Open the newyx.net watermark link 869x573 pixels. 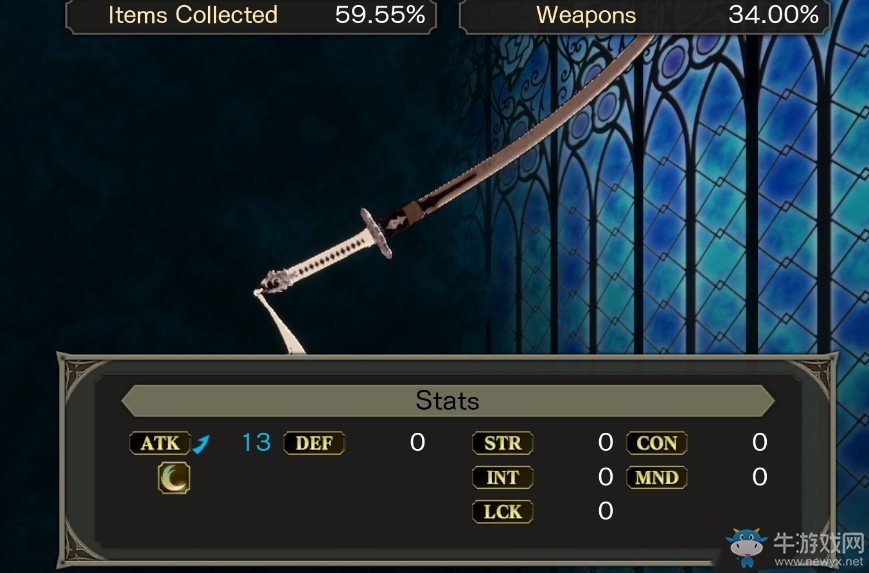pyautogui.click(x=819, y=562)
